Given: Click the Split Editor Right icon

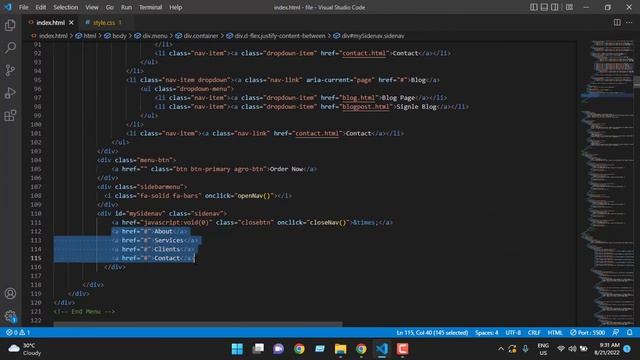Looking at the screenshot, I should click(x=617, y=22).
